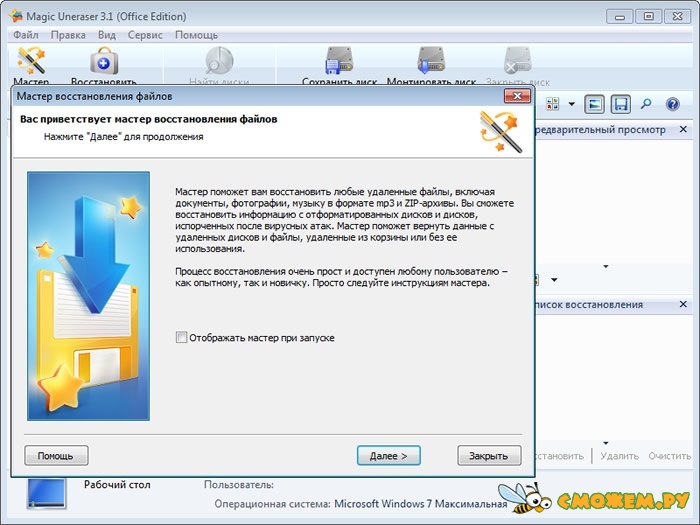The height and width of the screenshot is (525, 700).
Task: Open the Файл menu
Action: (25, 35)
